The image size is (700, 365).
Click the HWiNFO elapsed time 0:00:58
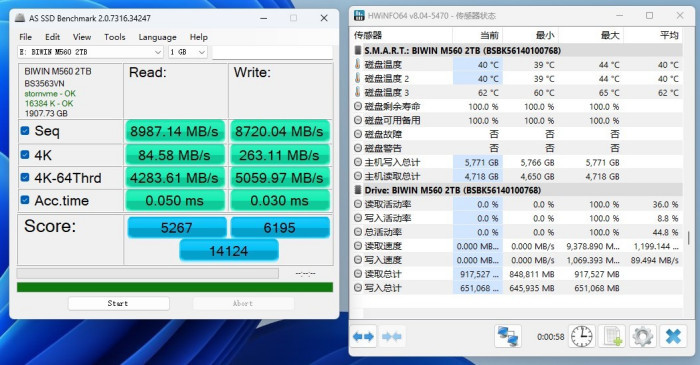point(550,337)
